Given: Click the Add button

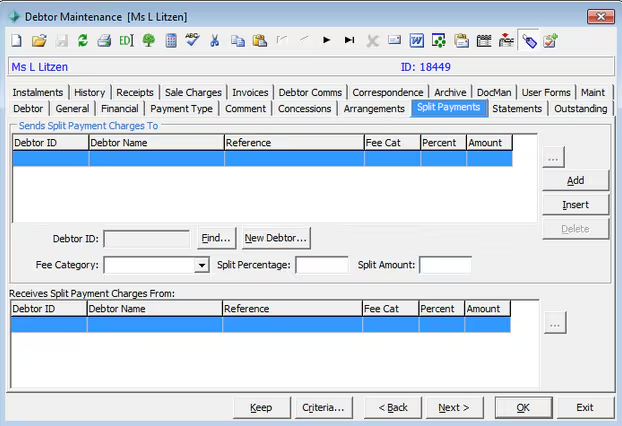Looking at the screenshot, I should pyautogui.click(x=575, y=181).
